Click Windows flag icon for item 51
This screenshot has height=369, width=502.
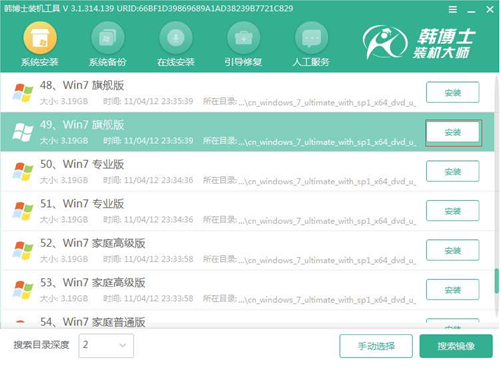coord(23,211)
